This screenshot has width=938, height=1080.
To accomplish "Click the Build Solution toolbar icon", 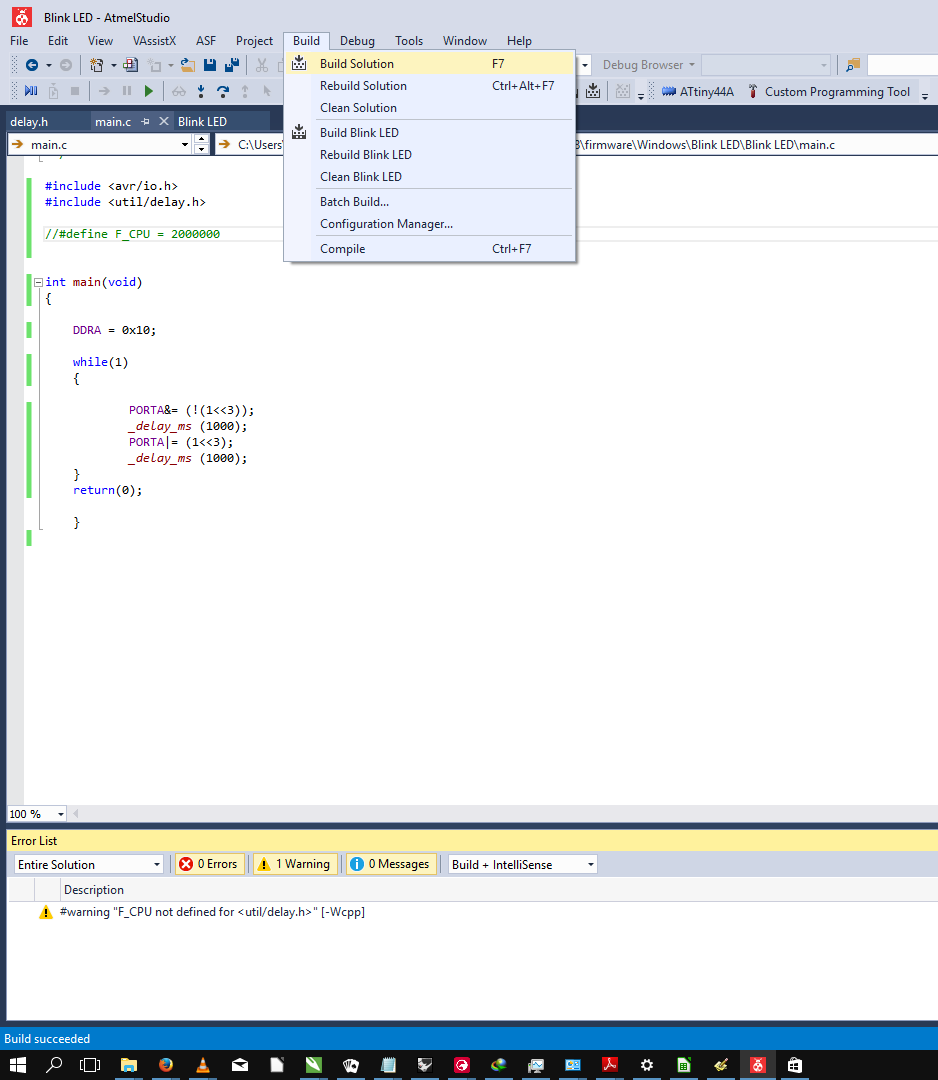I will pyautogui.click(x=593, y=91).
